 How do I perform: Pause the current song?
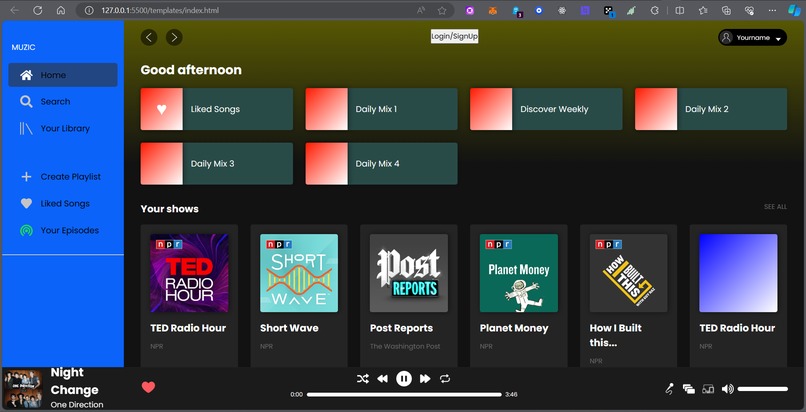[x=404, y=379]
